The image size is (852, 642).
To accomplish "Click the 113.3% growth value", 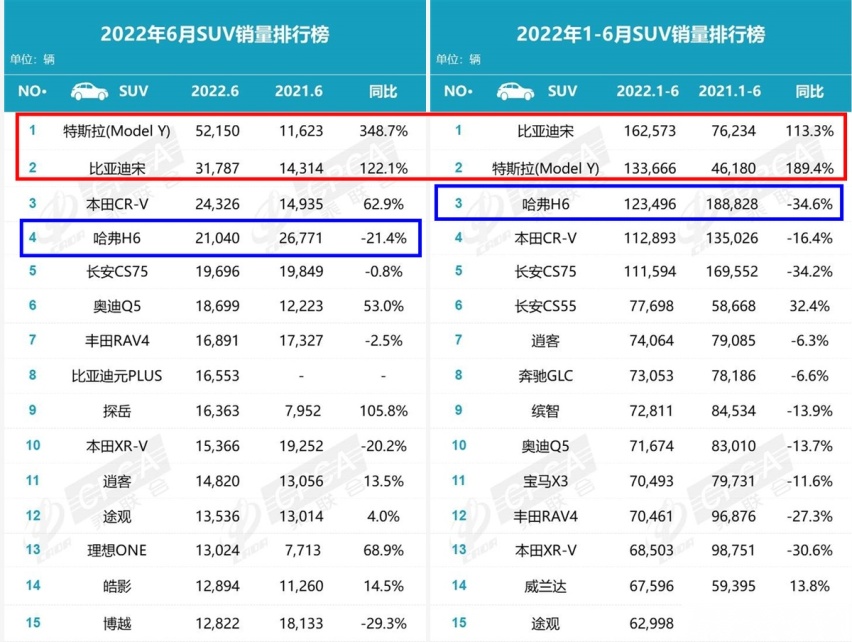I will 810,131.
